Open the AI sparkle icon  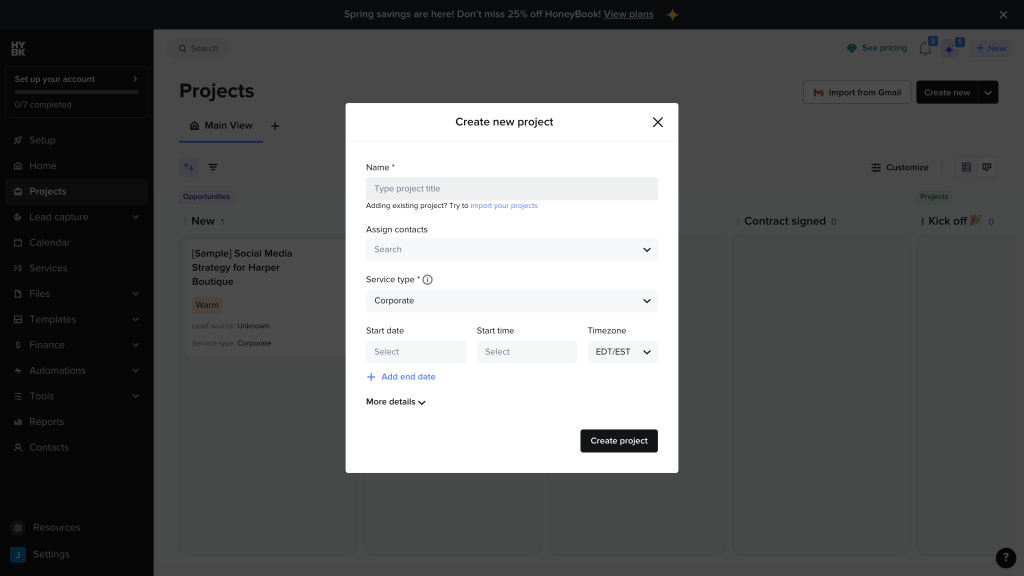click(x=950, y=49)
